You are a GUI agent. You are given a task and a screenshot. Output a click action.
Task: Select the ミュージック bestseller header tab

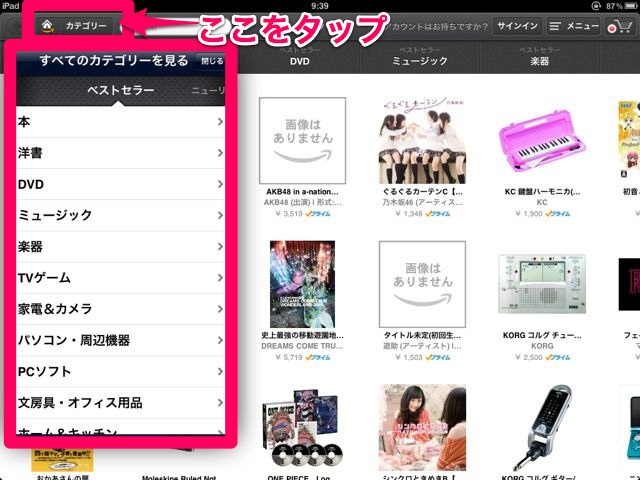420,57
